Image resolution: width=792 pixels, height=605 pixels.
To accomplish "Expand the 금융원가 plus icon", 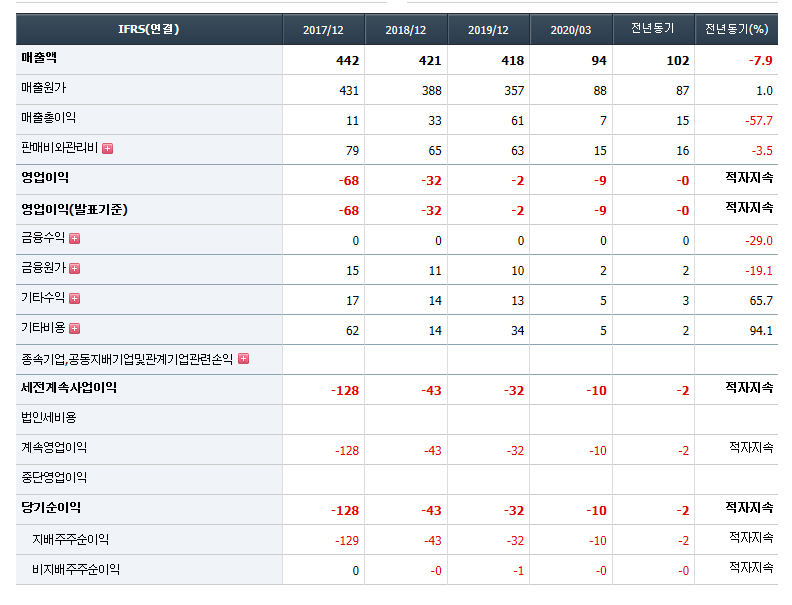I will tap(75, 269).
